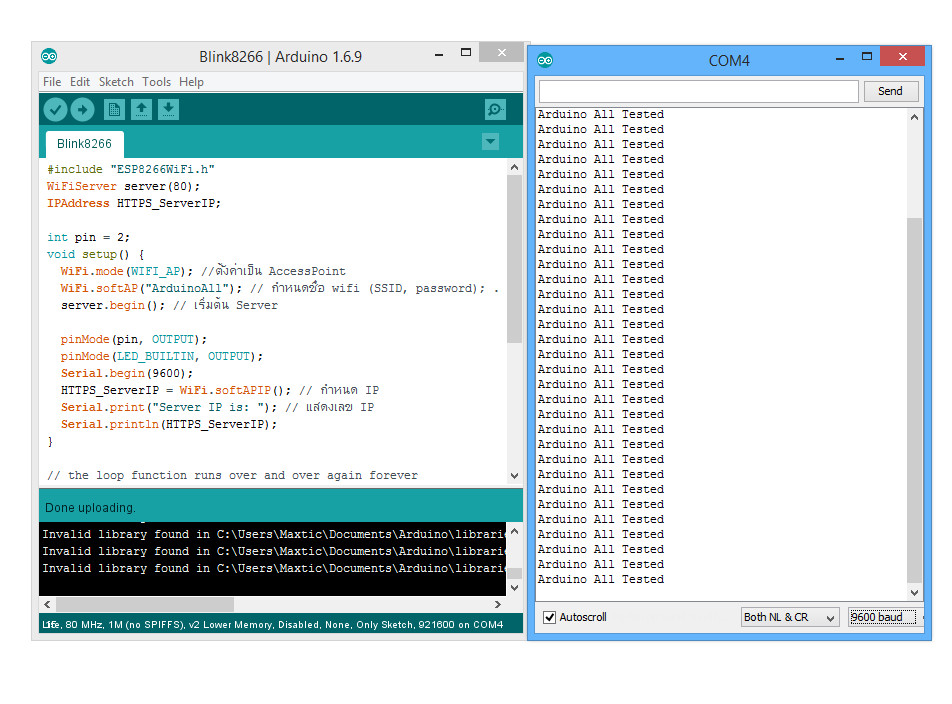Screen dimensions: 952x704
Task: Click the 'Serial.begin(9600);' line
Action: (127, 373)
